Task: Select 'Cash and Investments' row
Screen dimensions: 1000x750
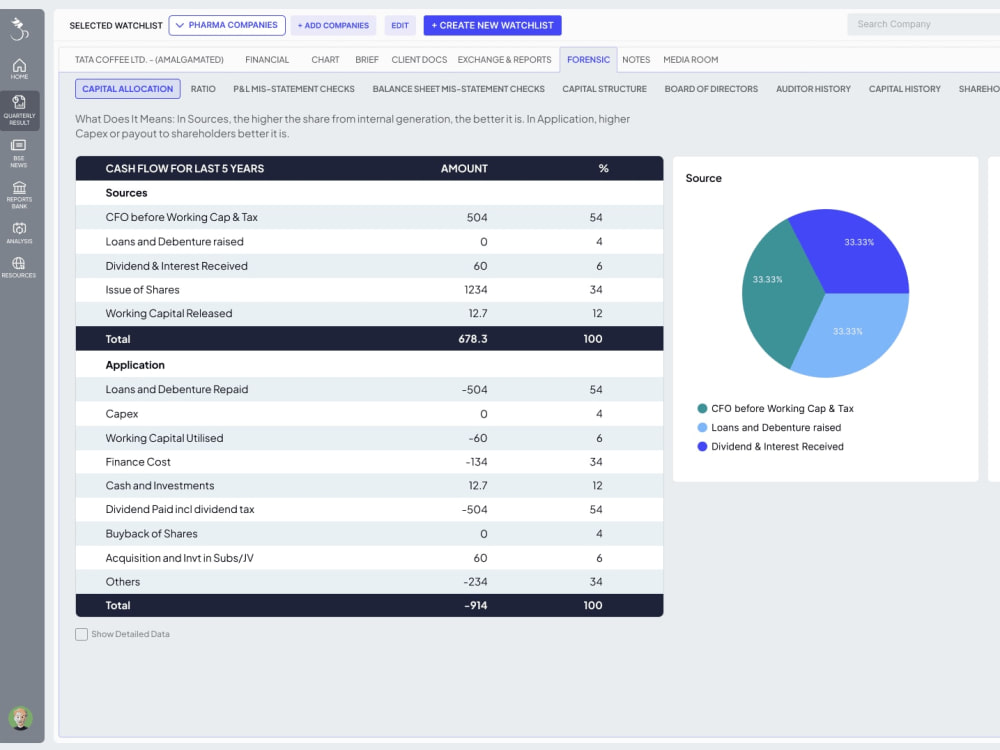Action: point(369,485)
